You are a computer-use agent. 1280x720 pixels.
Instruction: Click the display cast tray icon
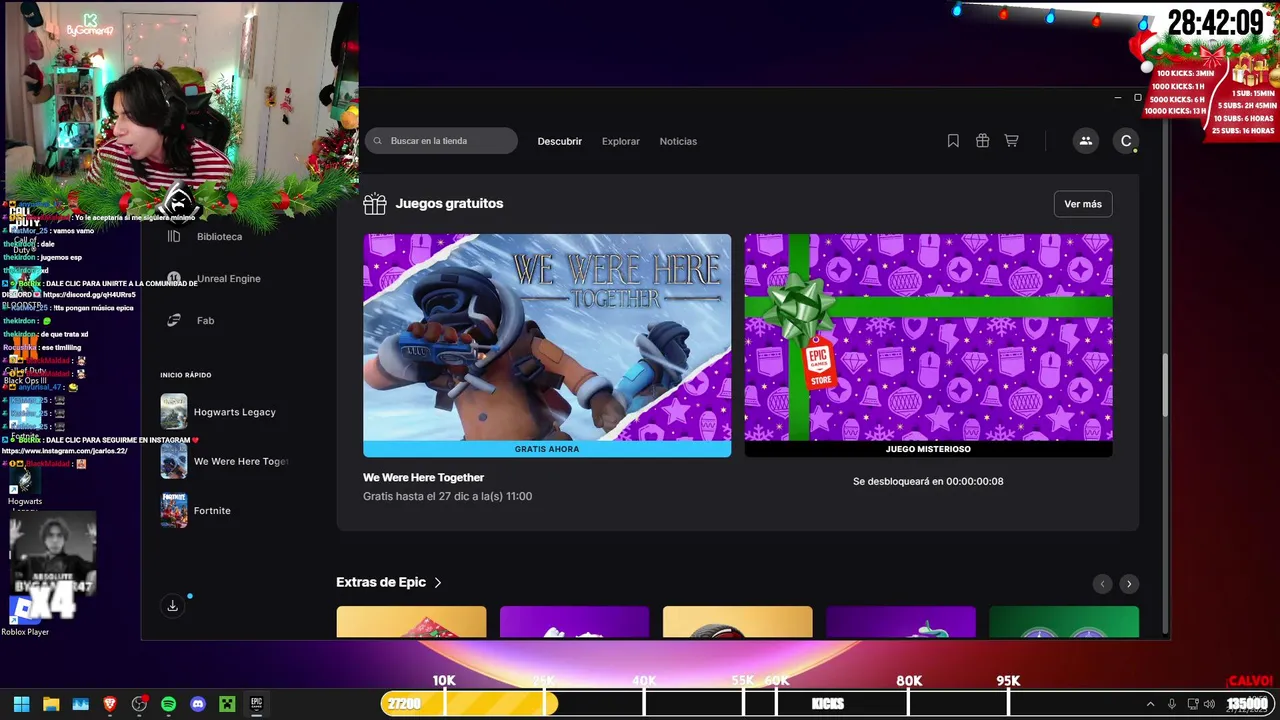pyautogui.click(x=1192, y=704)
